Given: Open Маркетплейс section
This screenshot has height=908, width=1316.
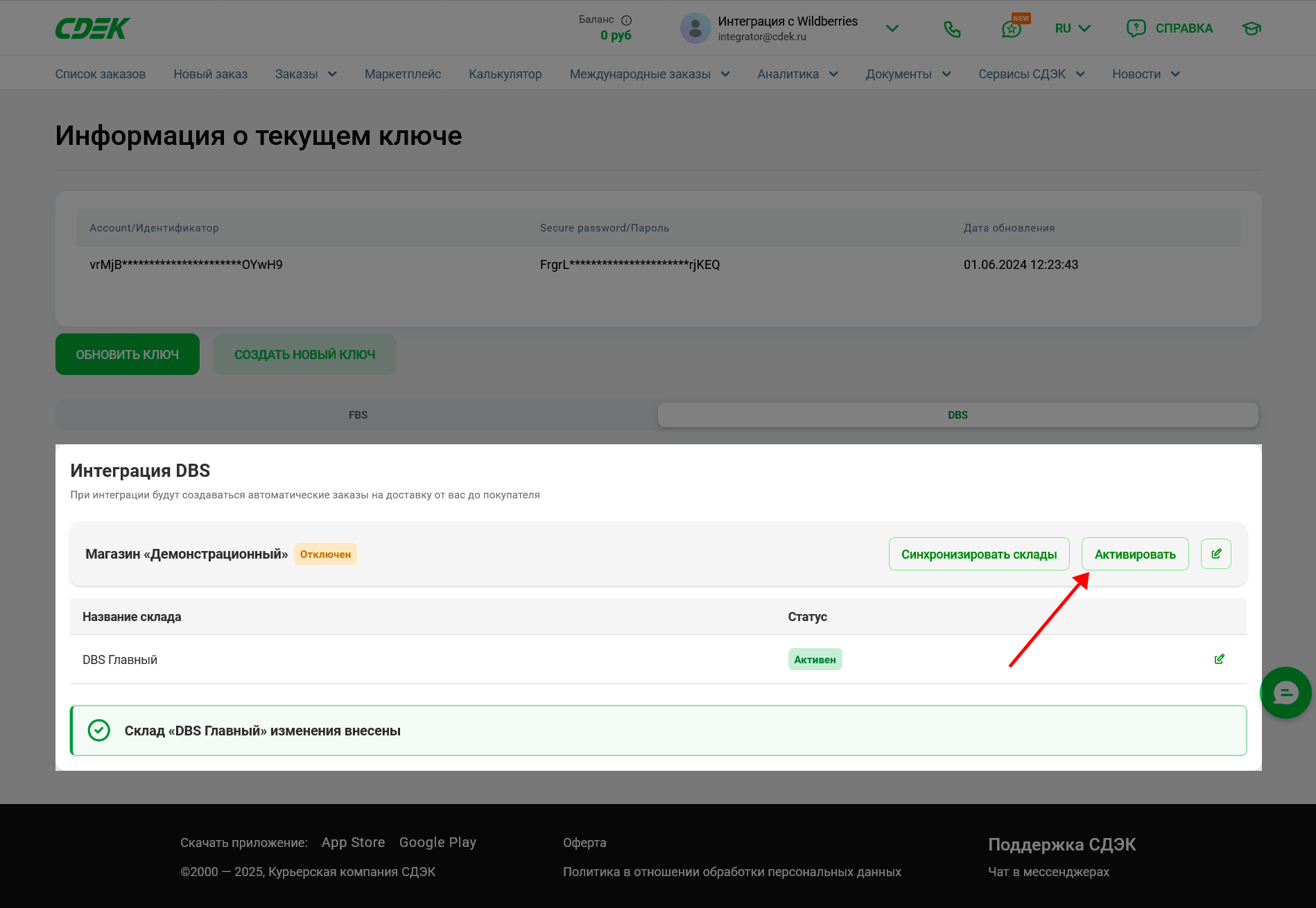Looking at the screenshot, I should 403,74.
